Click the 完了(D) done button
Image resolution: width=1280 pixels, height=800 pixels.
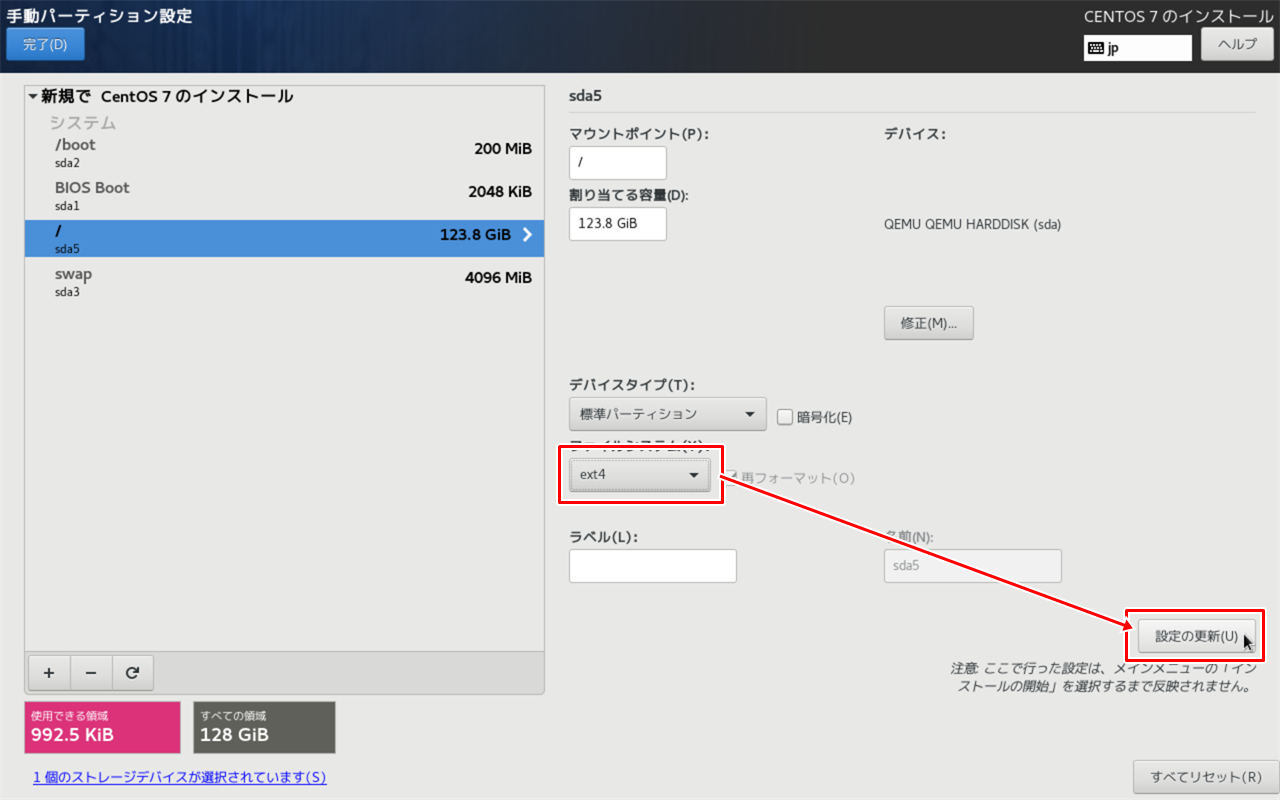(x=45, y=44)
